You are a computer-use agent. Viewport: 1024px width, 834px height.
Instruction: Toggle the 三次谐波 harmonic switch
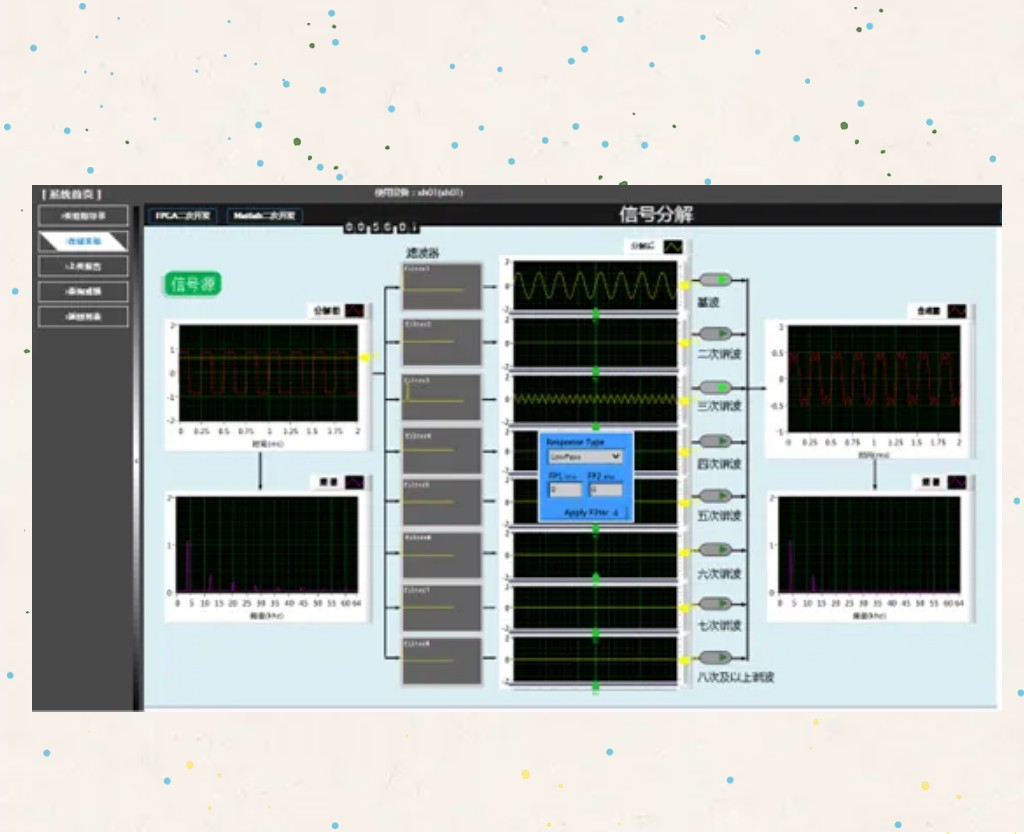(715, 387)
